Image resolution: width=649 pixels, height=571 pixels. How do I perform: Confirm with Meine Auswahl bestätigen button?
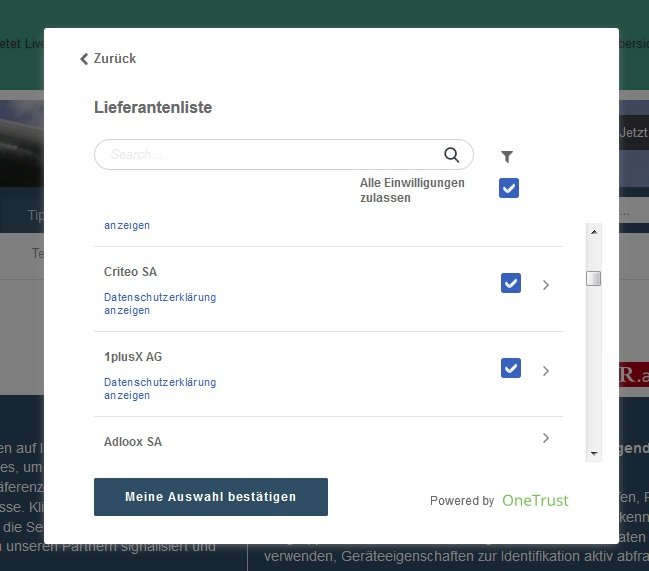(211, 497)
